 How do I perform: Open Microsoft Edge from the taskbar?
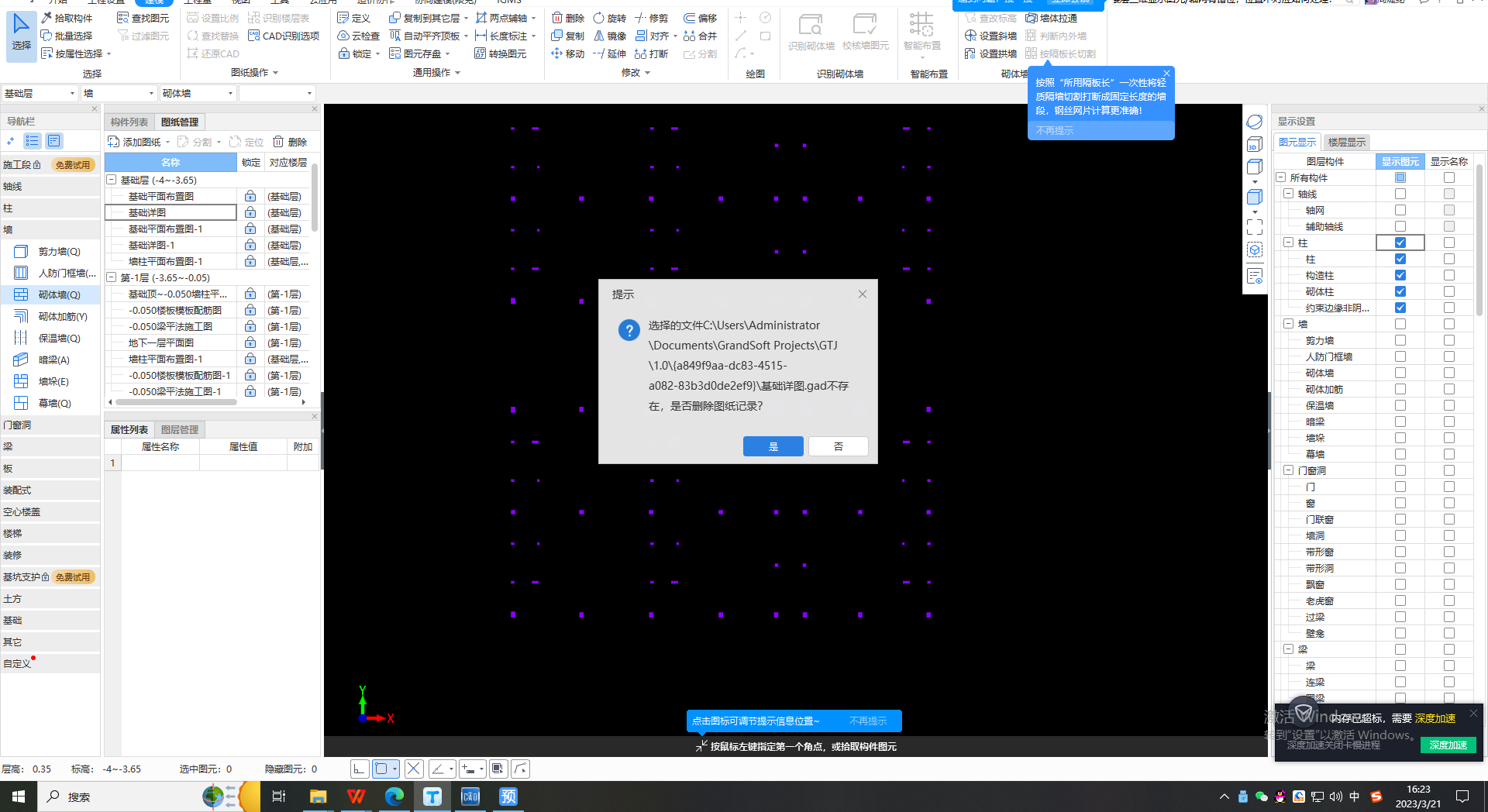[x=394, y=797]
